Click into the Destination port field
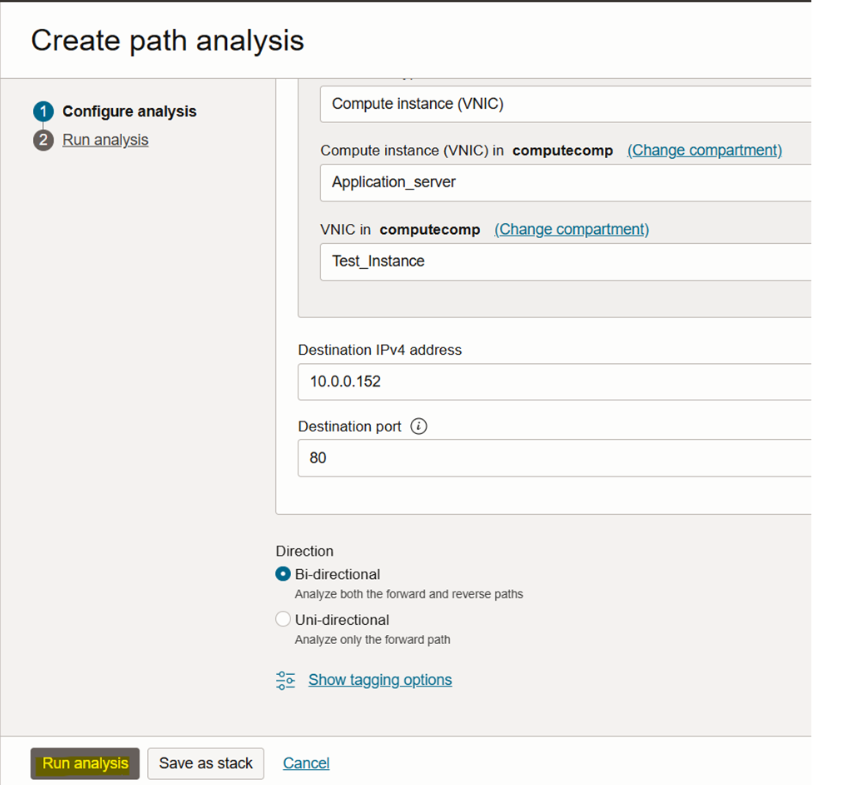The height and width of the screenshot is (785, 860). tap(554, 458)
